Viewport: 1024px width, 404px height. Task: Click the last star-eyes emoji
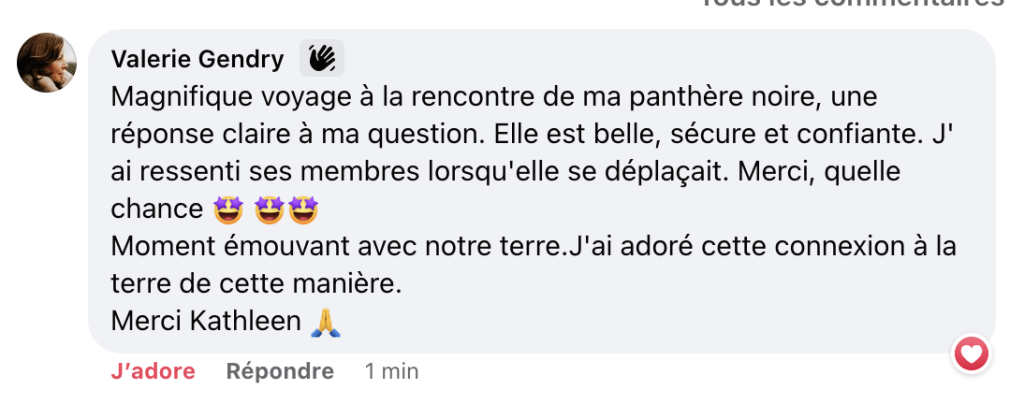click(x=303, y=210)
